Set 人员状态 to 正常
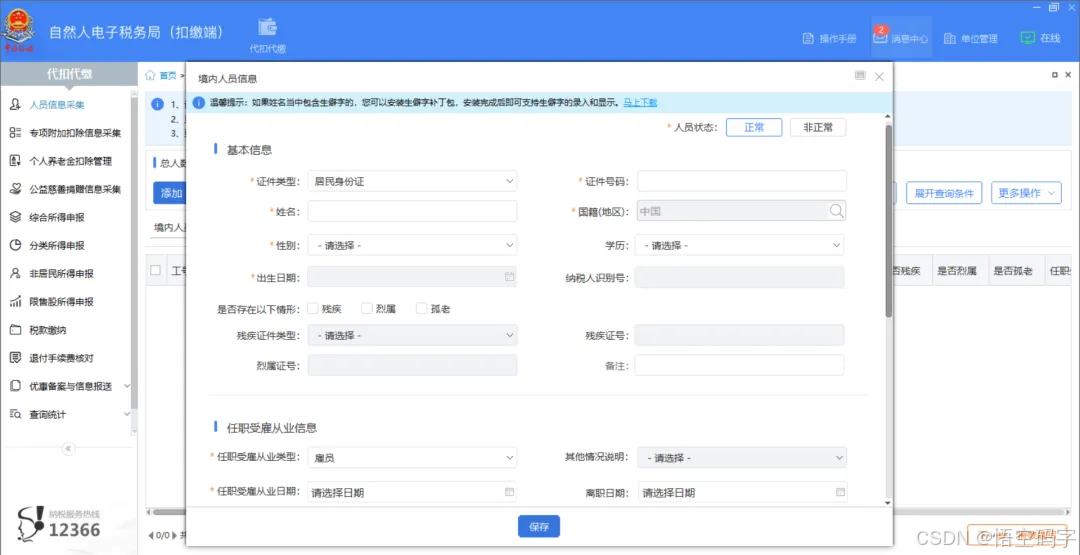Screen dimensions: 1080x555 click(x=754, y=128)
